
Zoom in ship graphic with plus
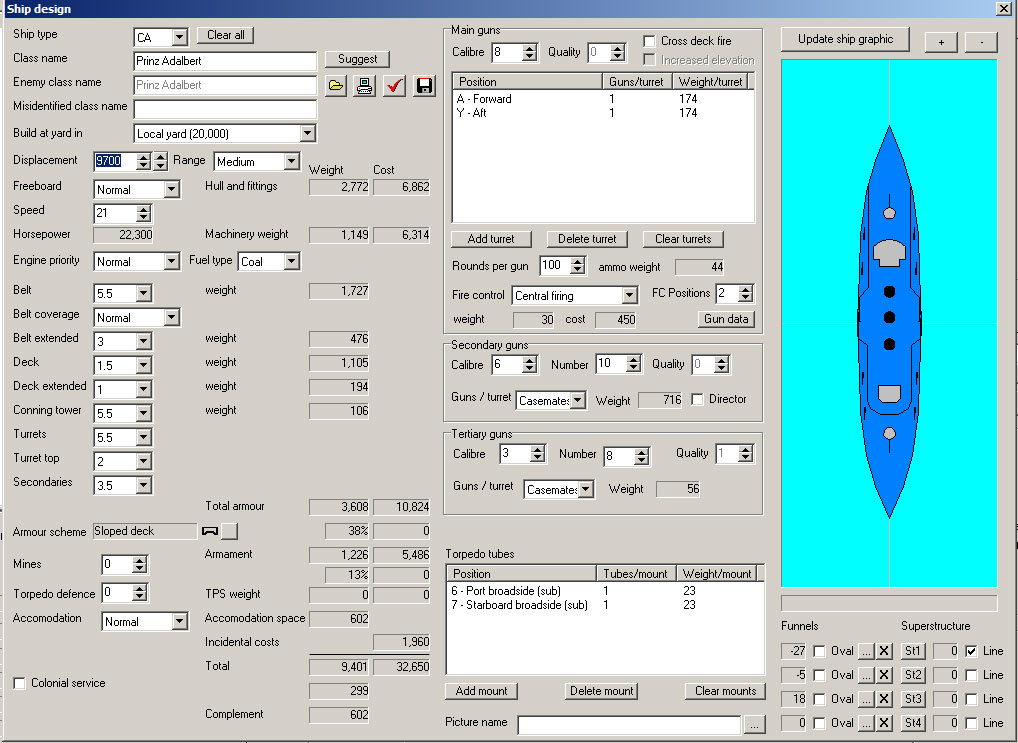[x=941, y=42]
